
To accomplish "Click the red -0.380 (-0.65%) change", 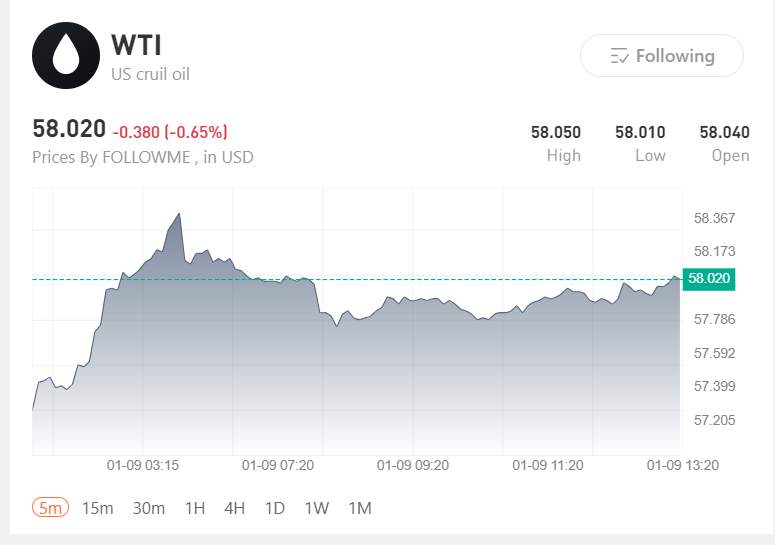I will click(170, 131).
